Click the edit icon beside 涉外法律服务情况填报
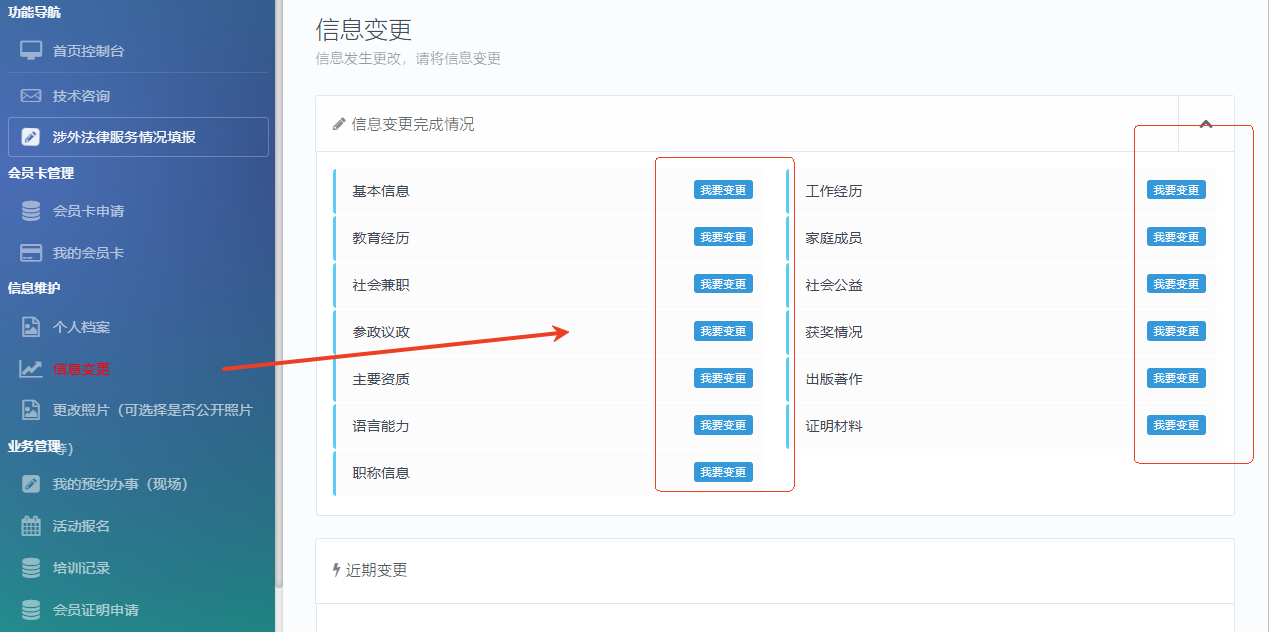 pyautogui.click(x=31, y=137)
